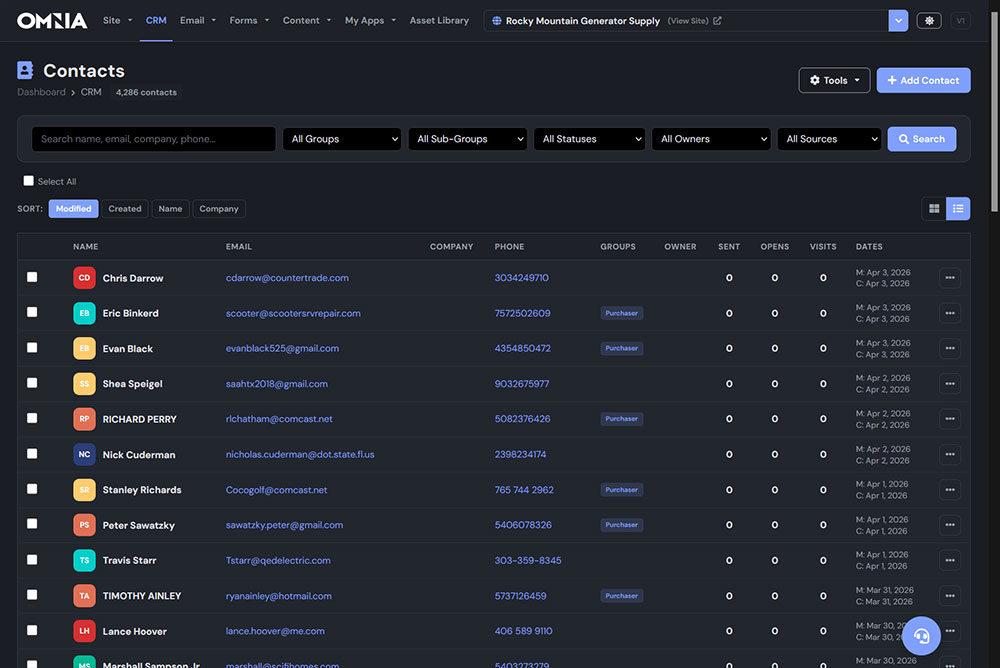Select the CRM navigation tab

pos(156,19)
